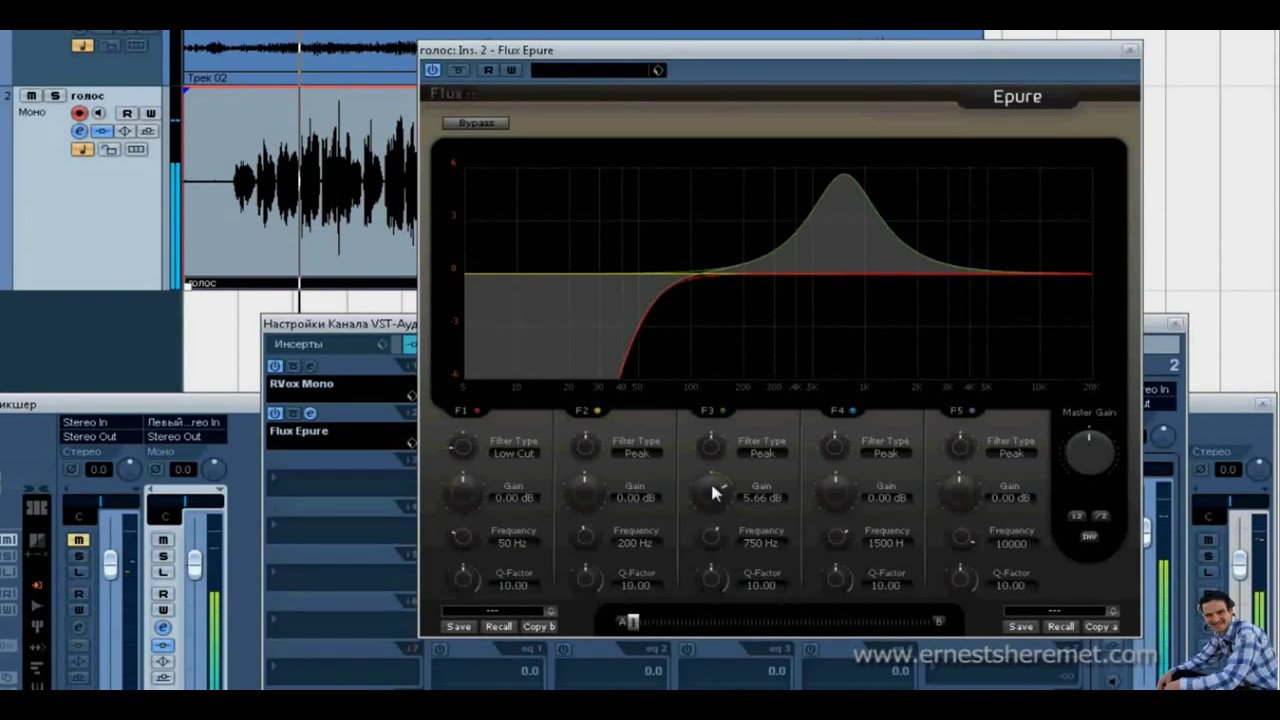
Task: Click the Copy b button
Action: click(539, 627)
